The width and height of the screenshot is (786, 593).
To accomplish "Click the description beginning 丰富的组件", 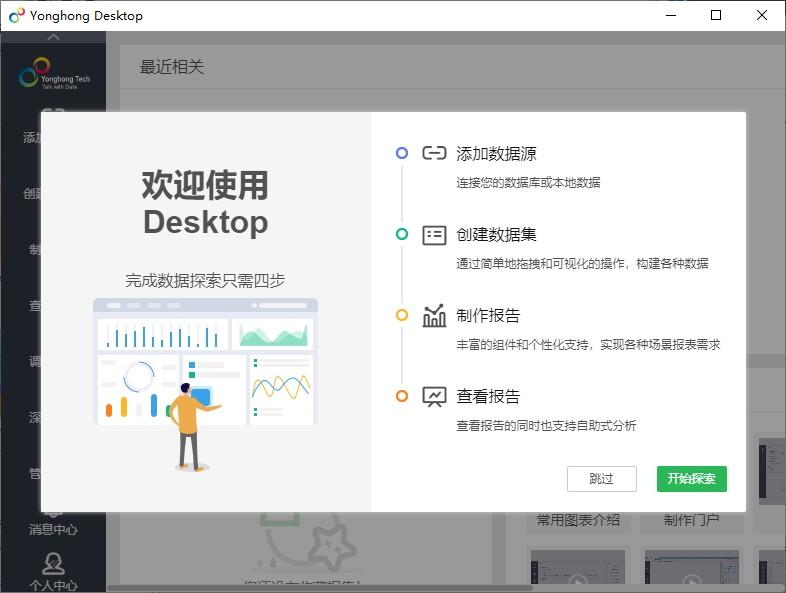I will click(588, 344).
